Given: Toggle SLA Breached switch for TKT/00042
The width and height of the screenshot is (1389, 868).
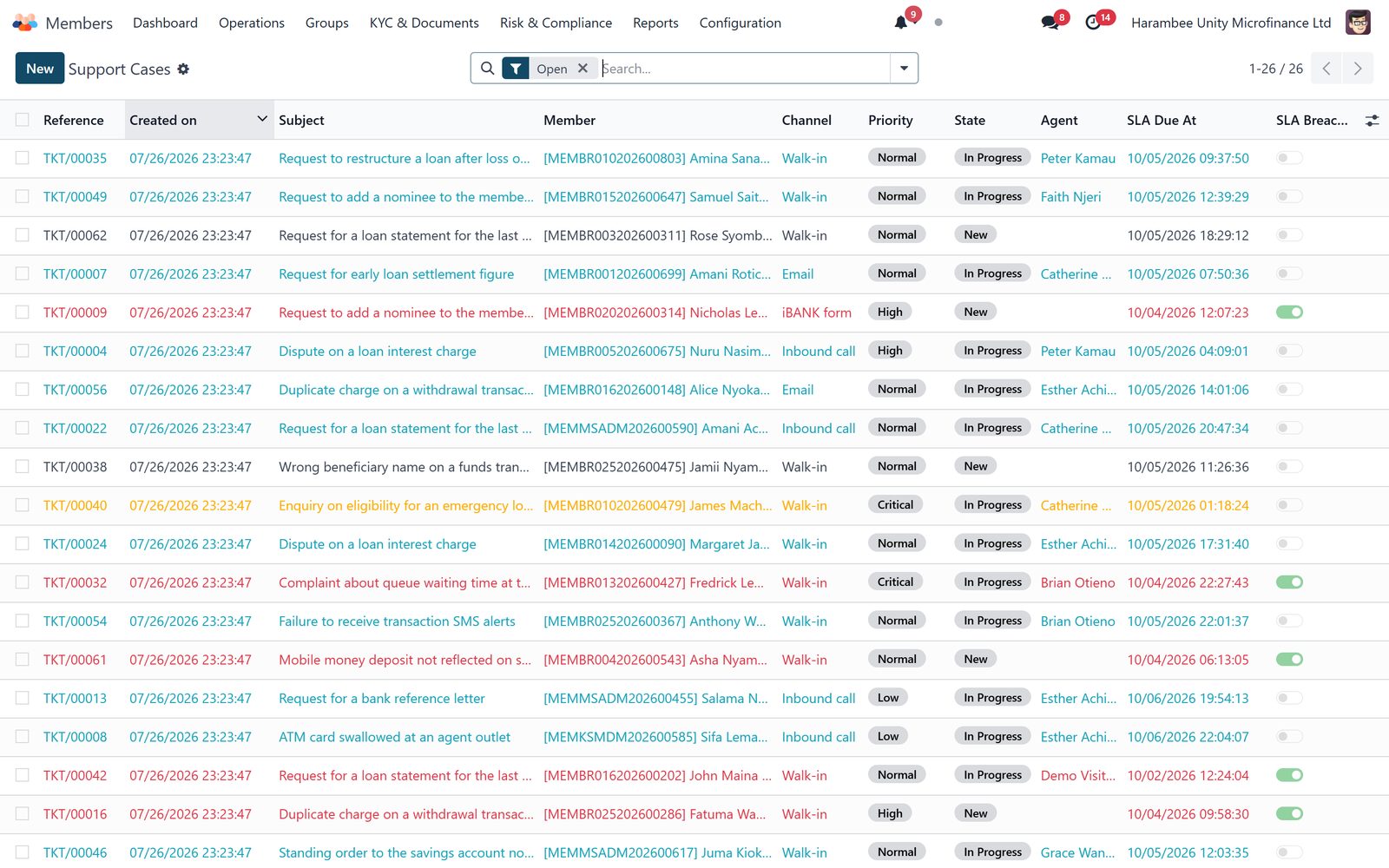Looking at the screenshot, I should (x=1289, y=775).
